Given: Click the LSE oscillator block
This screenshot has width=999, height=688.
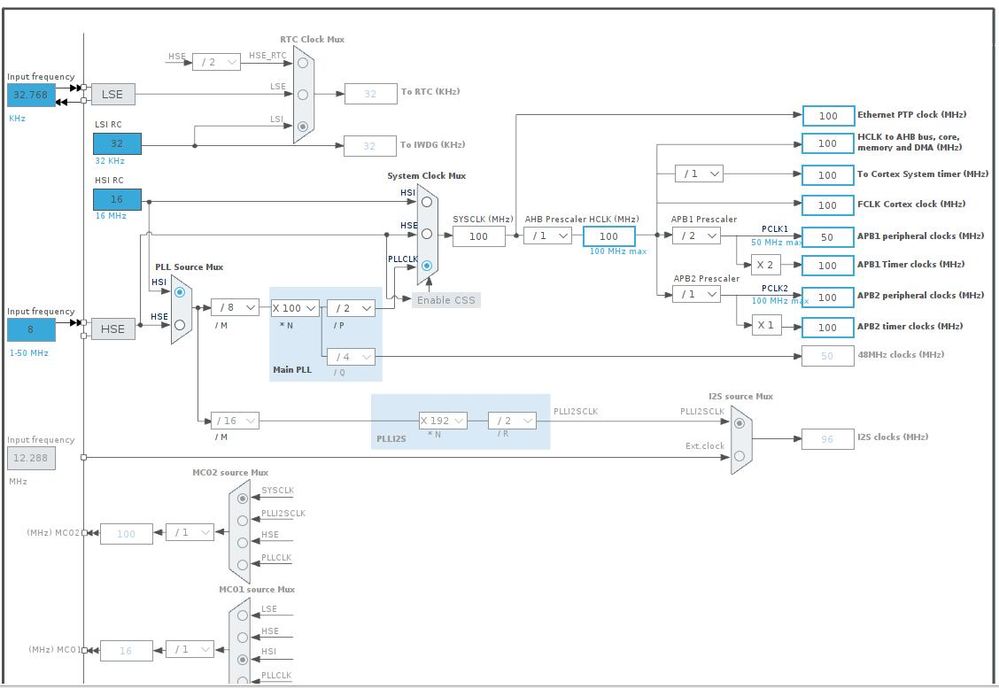Looking at the screenshot, I should [113, 94].
